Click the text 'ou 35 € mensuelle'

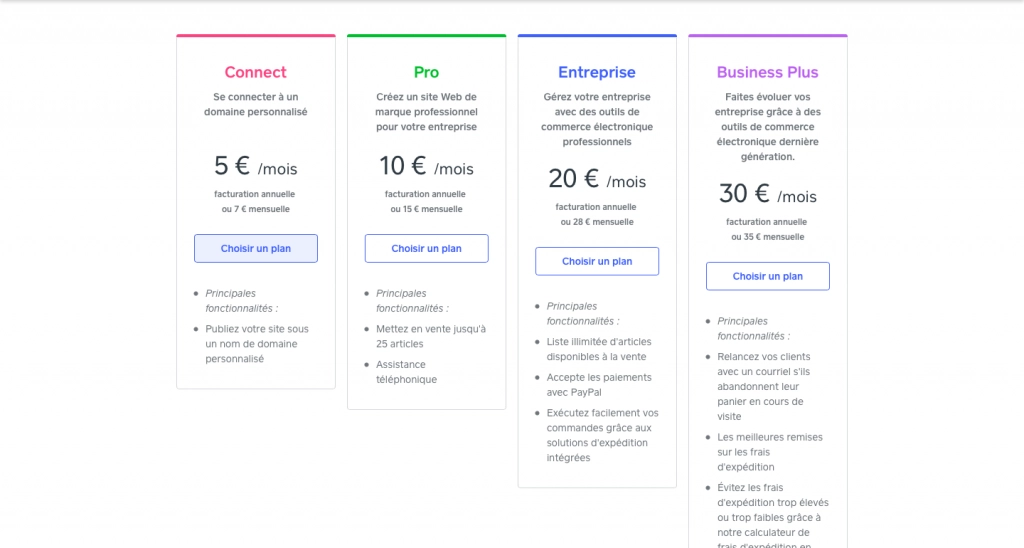tap(767, 237)
